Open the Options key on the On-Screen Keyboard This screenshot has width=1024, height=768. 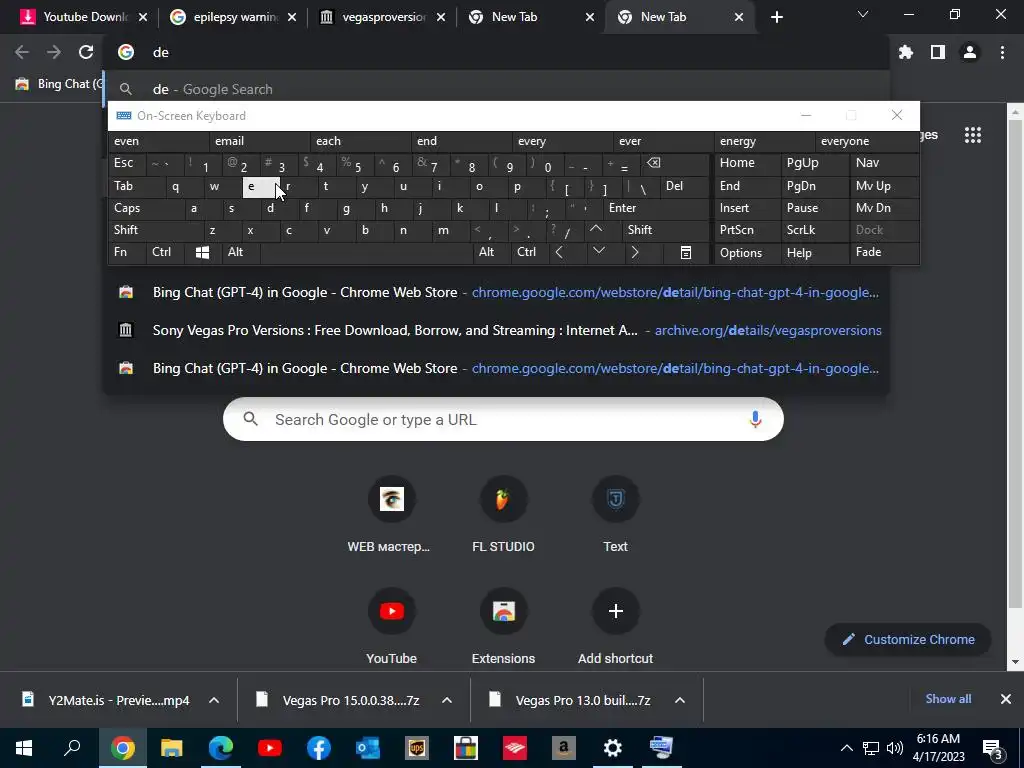pyautogui.click(x=748, y=252)
